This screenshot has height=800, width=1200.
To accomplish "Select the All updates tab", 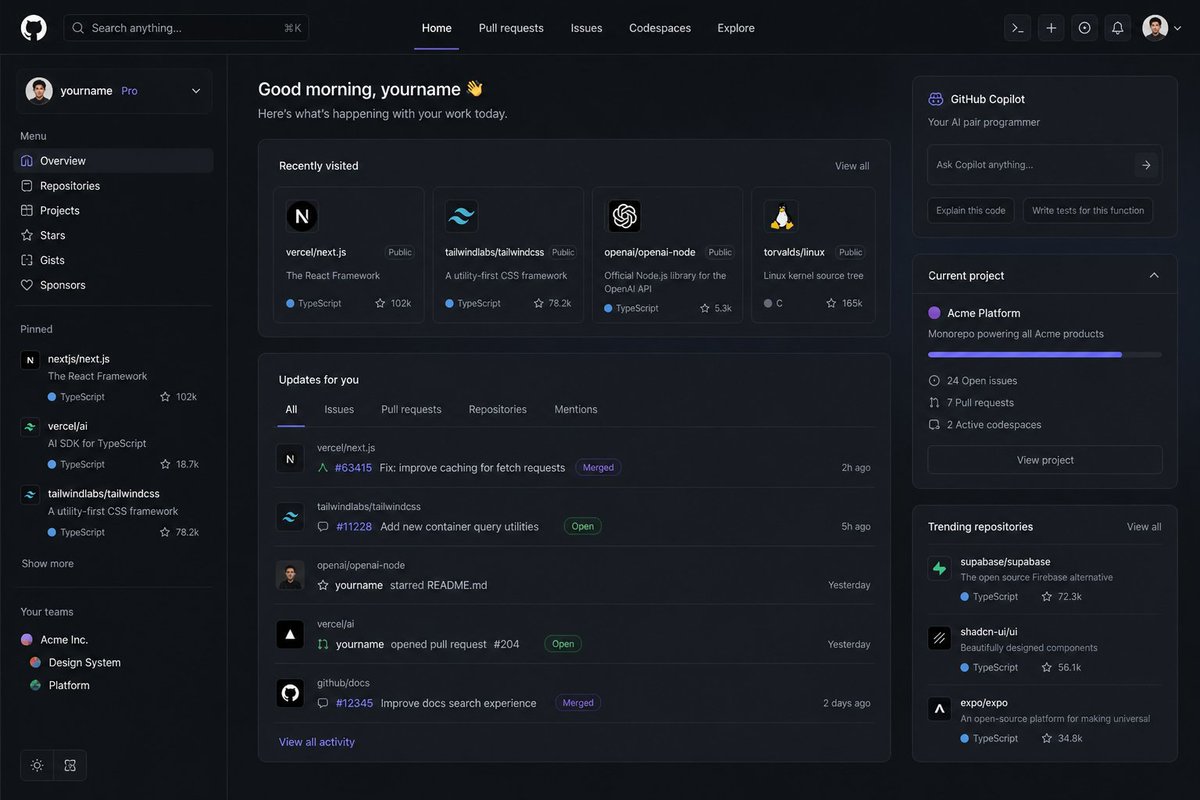I will (x=291, y=409).
